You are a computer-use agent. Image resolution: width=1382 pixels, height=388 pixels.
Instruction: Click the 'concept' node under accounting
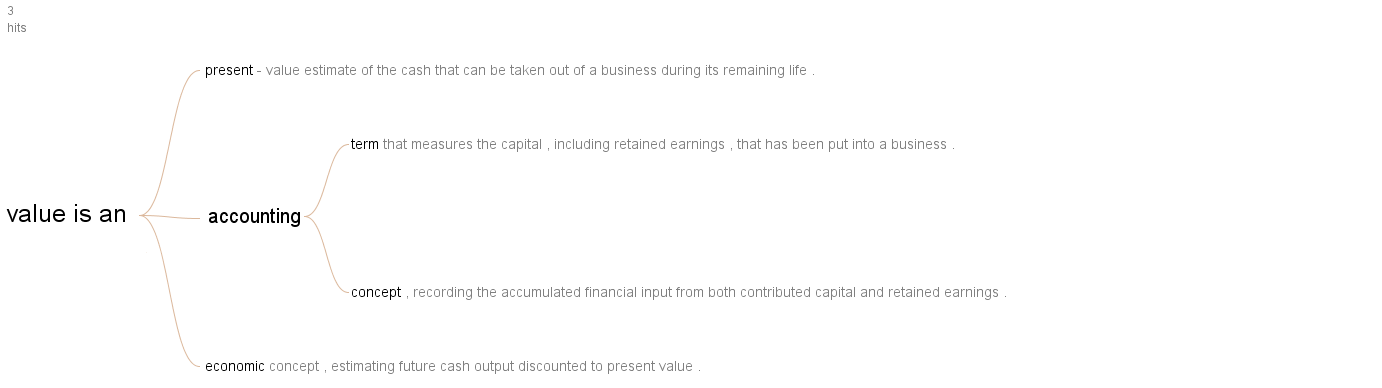[x=376, y=293]
